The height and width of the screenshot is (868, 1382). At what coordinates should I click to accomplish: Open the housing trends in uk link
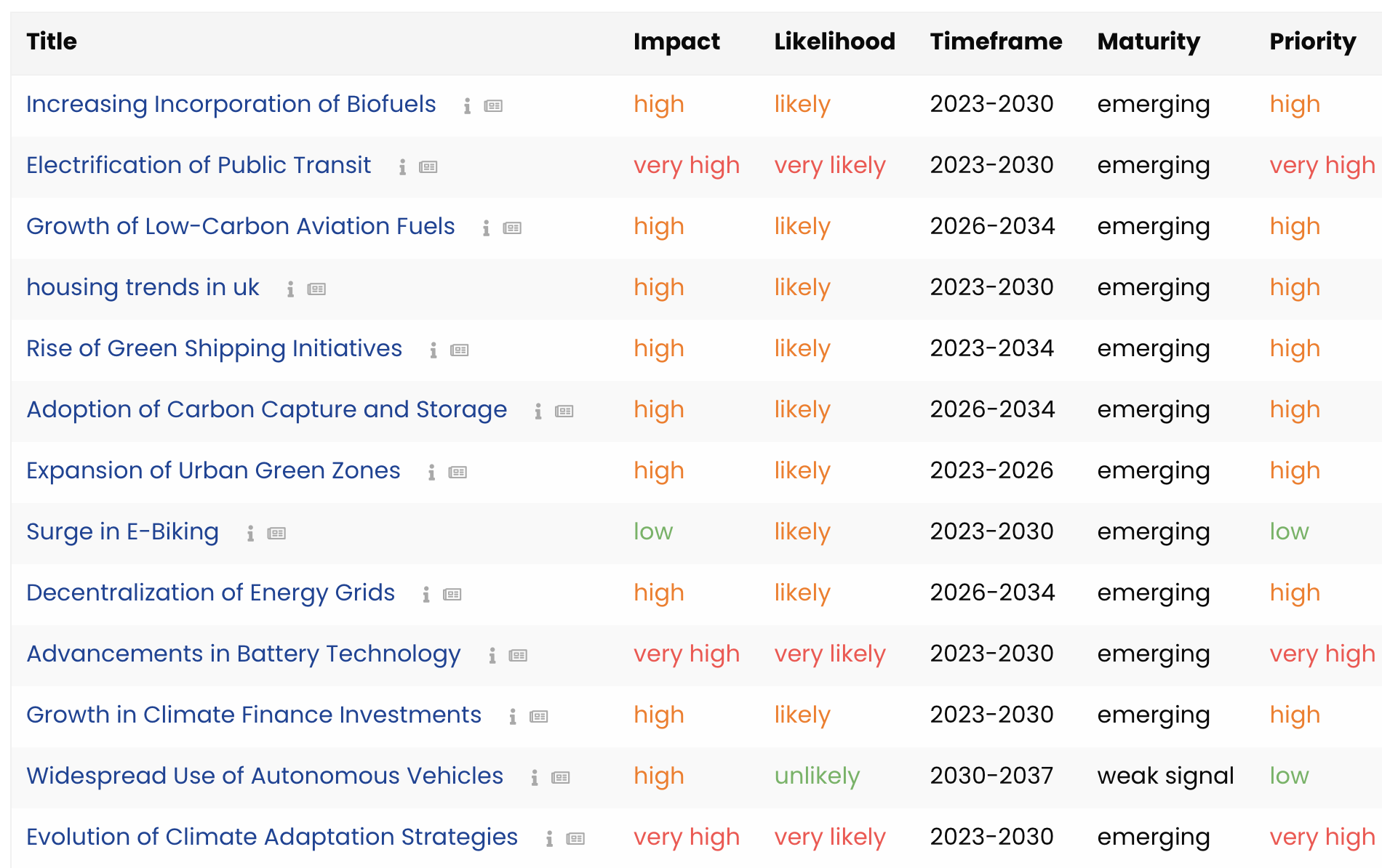coord(143,287)
